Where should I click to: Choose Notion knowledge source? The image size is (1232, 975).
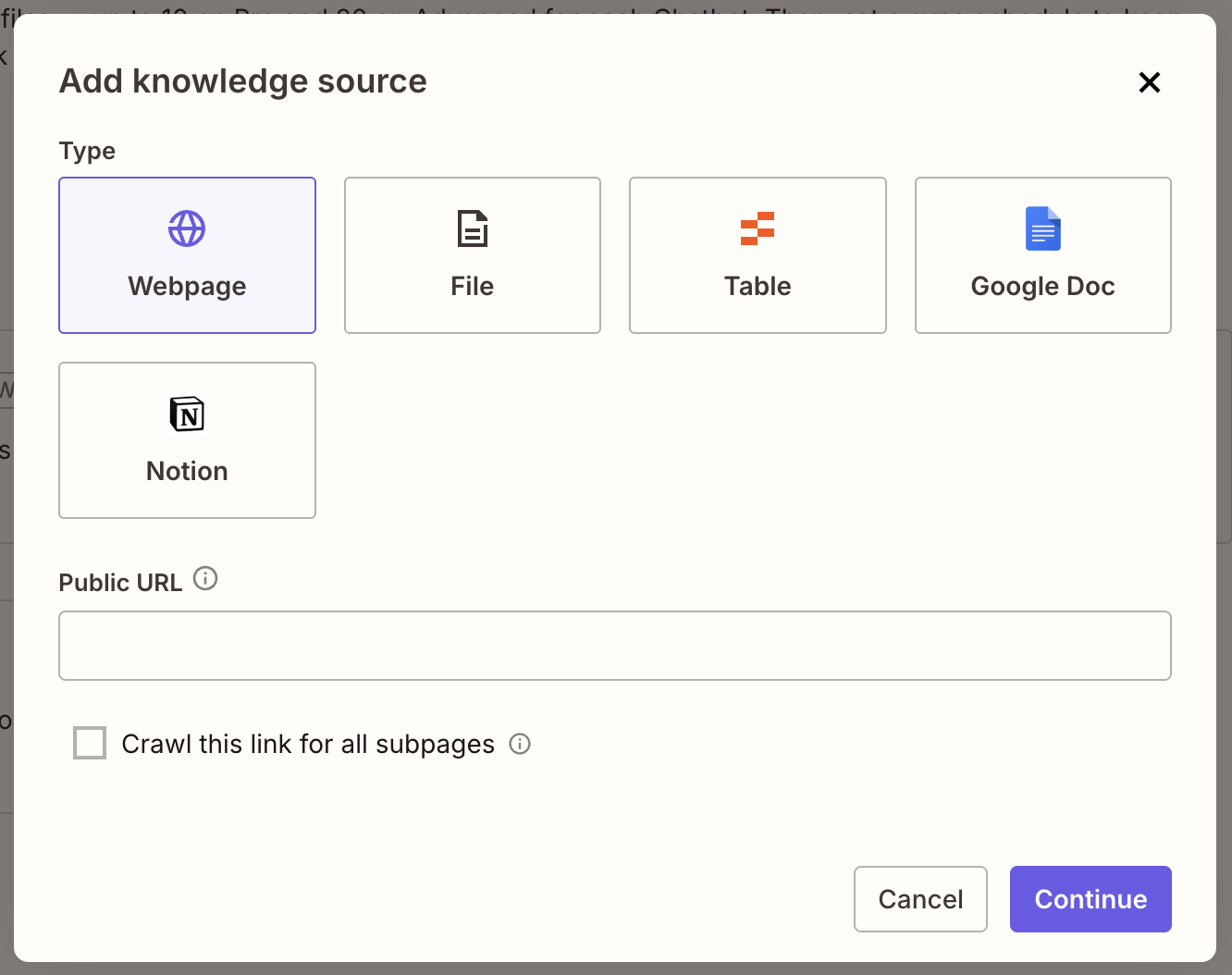(187, 440)
